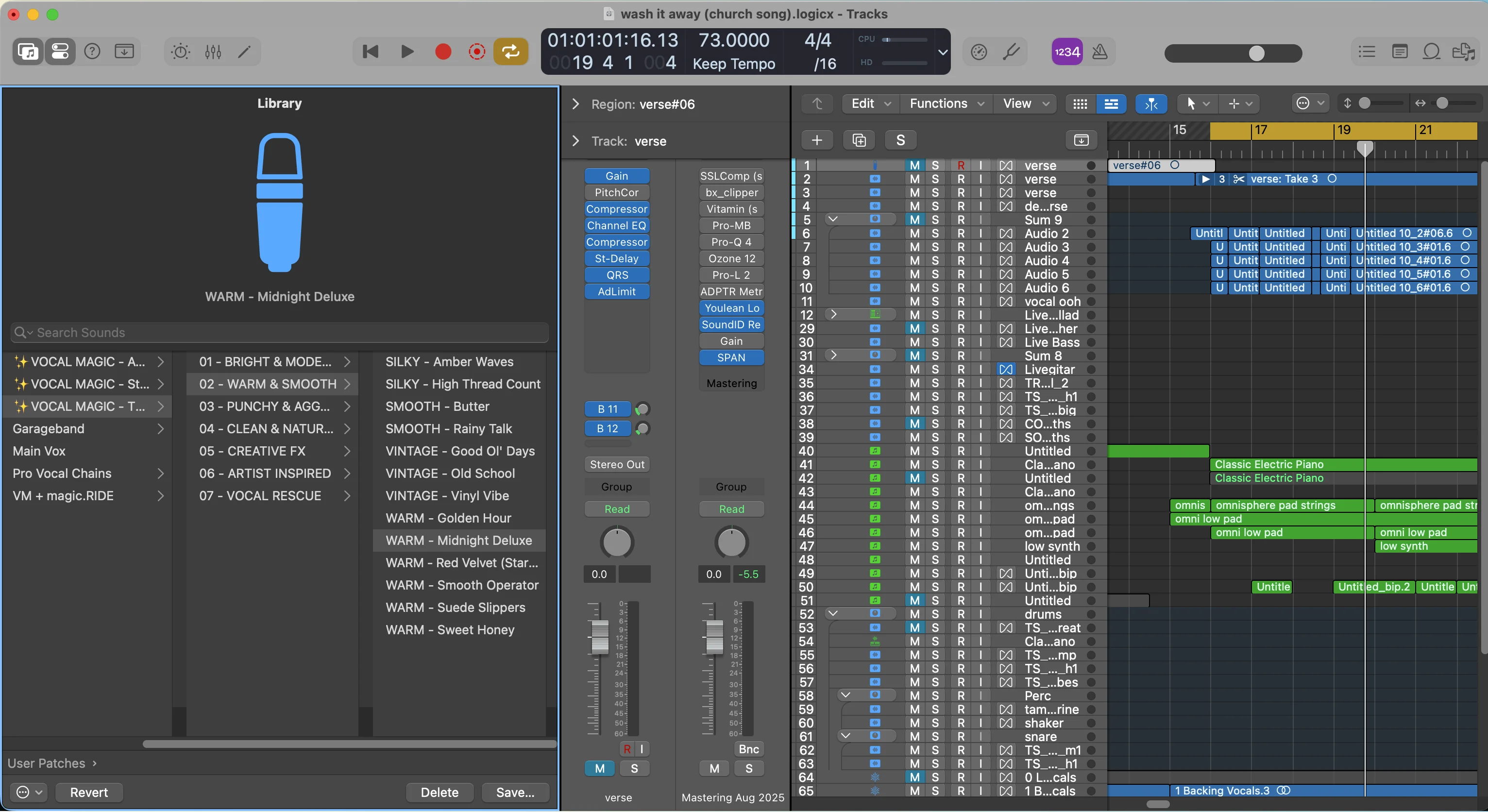Click the Delete button

coord(439,793)
